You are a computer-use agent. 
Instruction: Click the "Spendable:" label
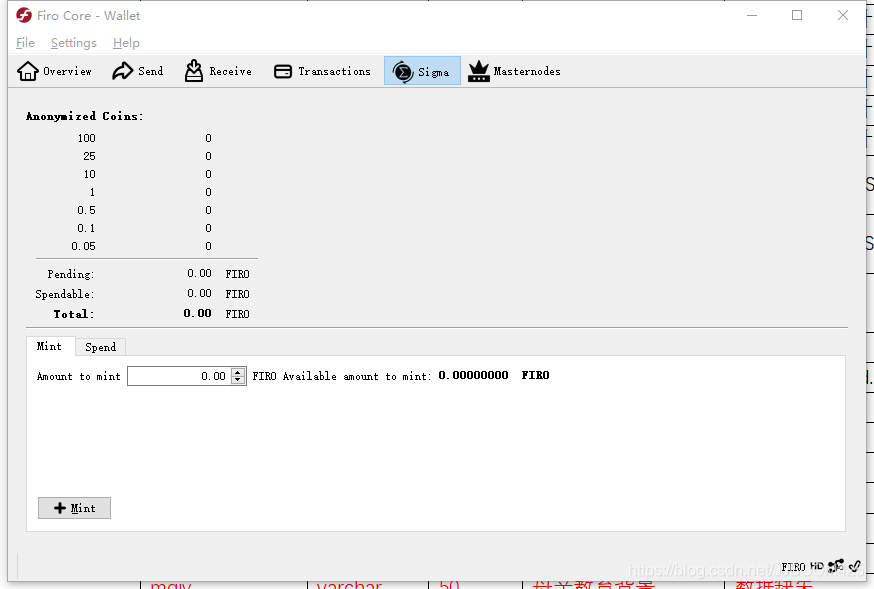pyautogui.click(x=65, y=294)
